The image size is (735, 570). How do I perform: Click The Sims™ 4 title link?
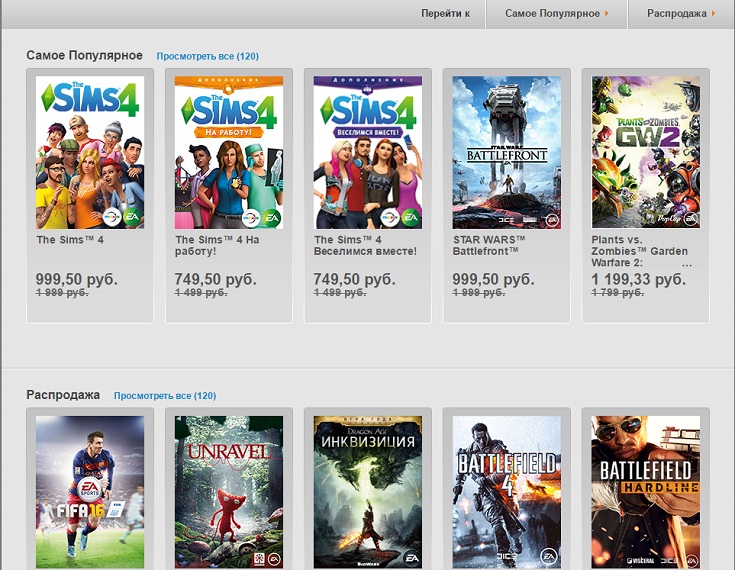(70, 240)
